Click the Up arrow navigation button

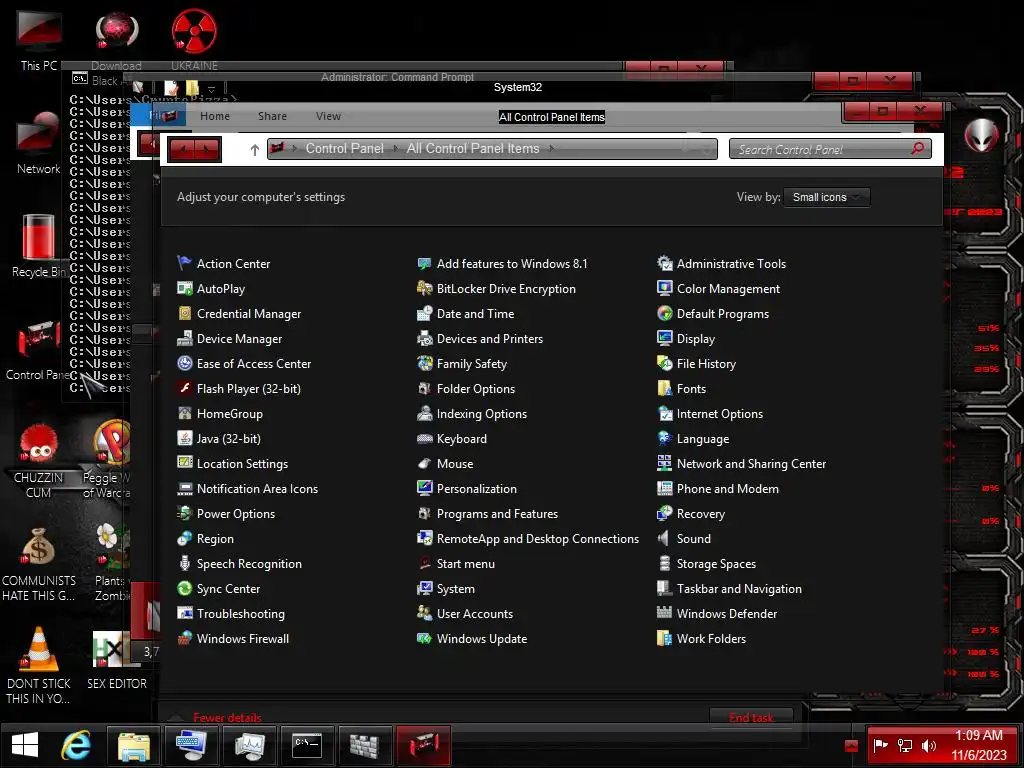coord(255,150)
